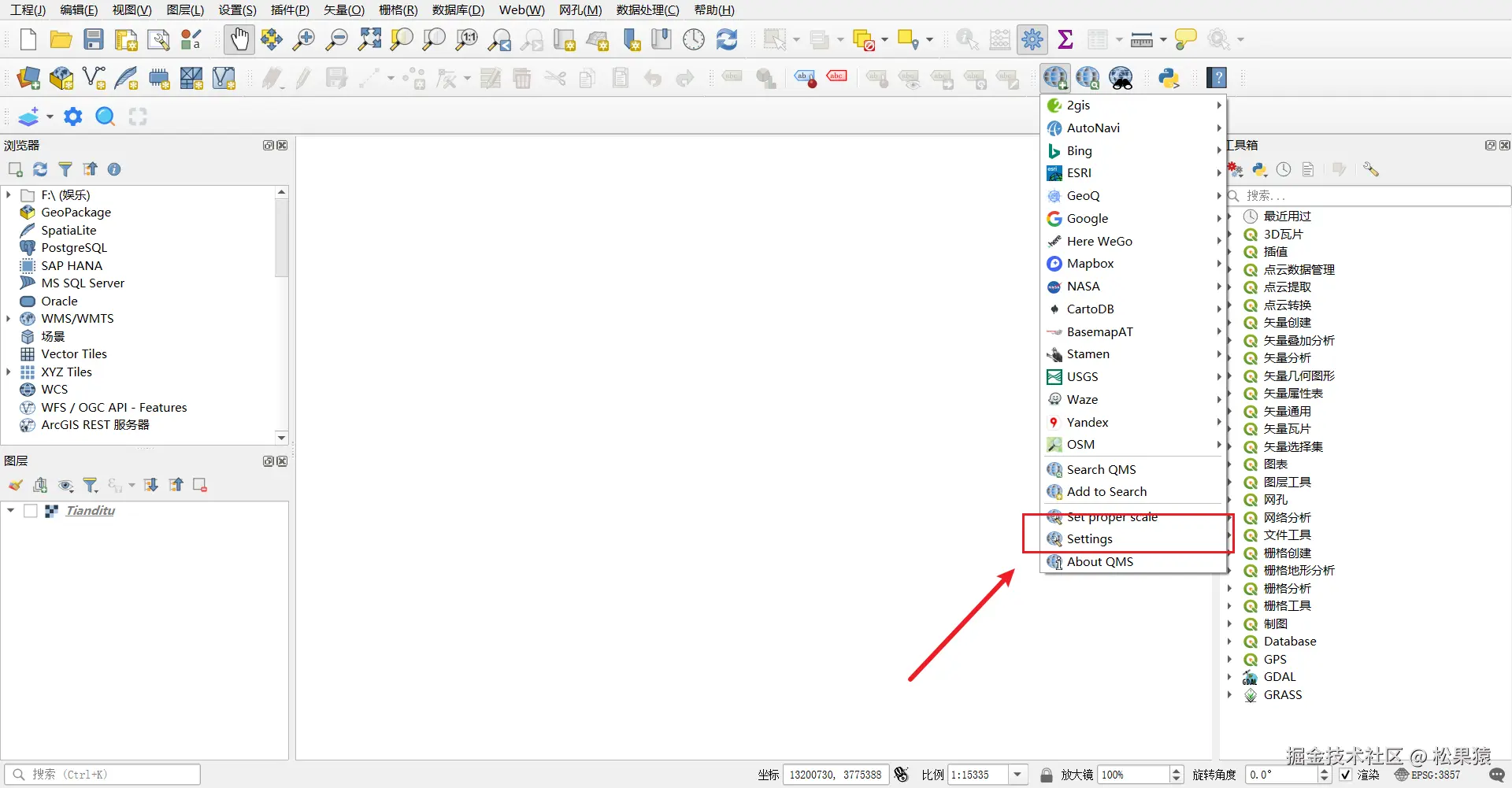Expand the GRASS group in the toolbox

tap(1229, 694)
